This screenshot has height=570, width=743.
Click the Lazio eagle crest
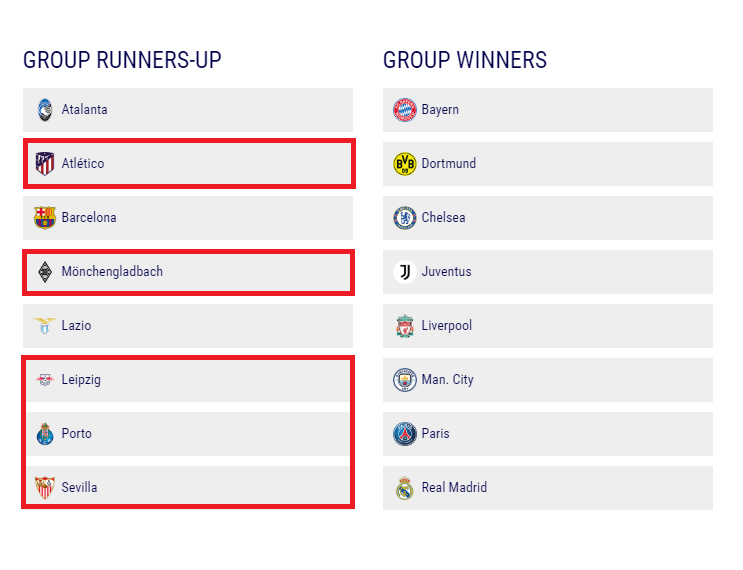(45, 326)
